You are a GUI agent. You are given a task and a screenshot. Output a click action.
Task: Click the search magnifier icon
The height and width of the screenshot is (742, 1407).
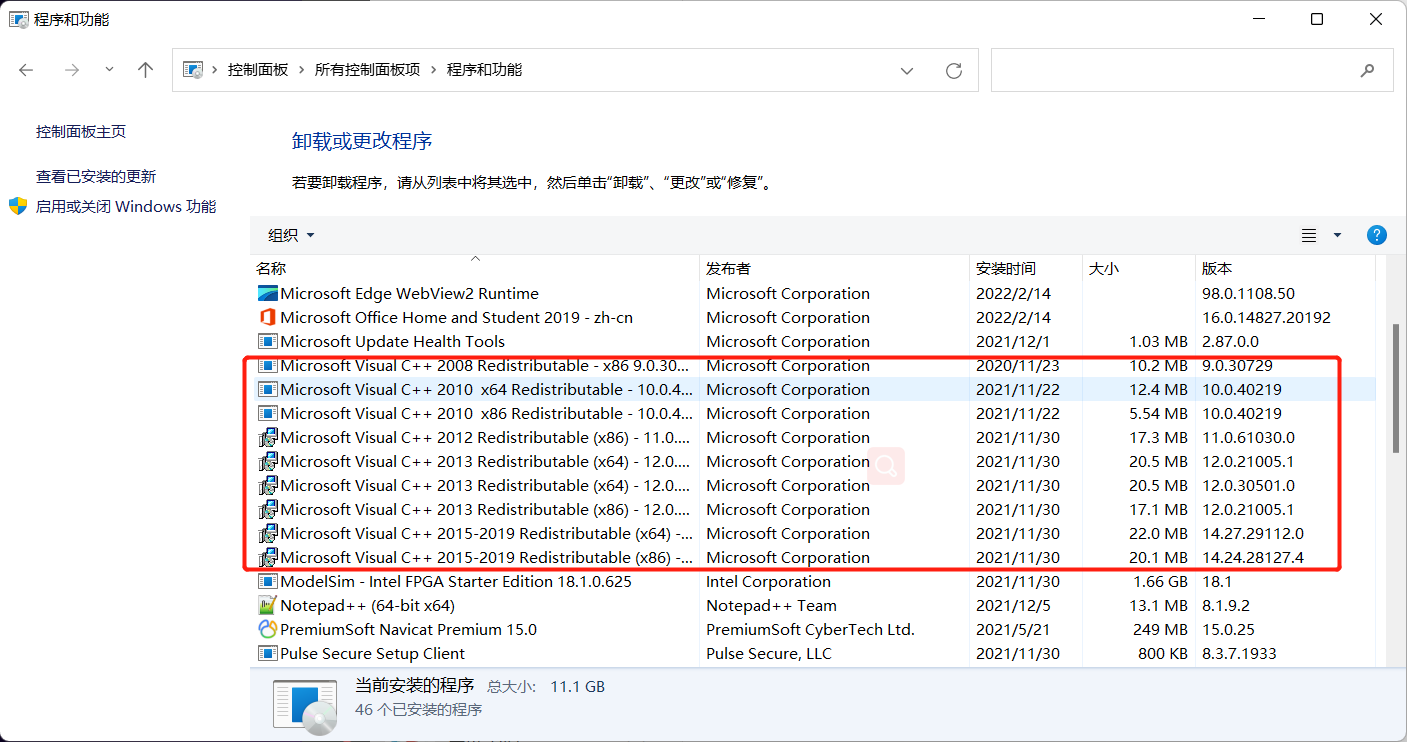tap(1367, 71)
